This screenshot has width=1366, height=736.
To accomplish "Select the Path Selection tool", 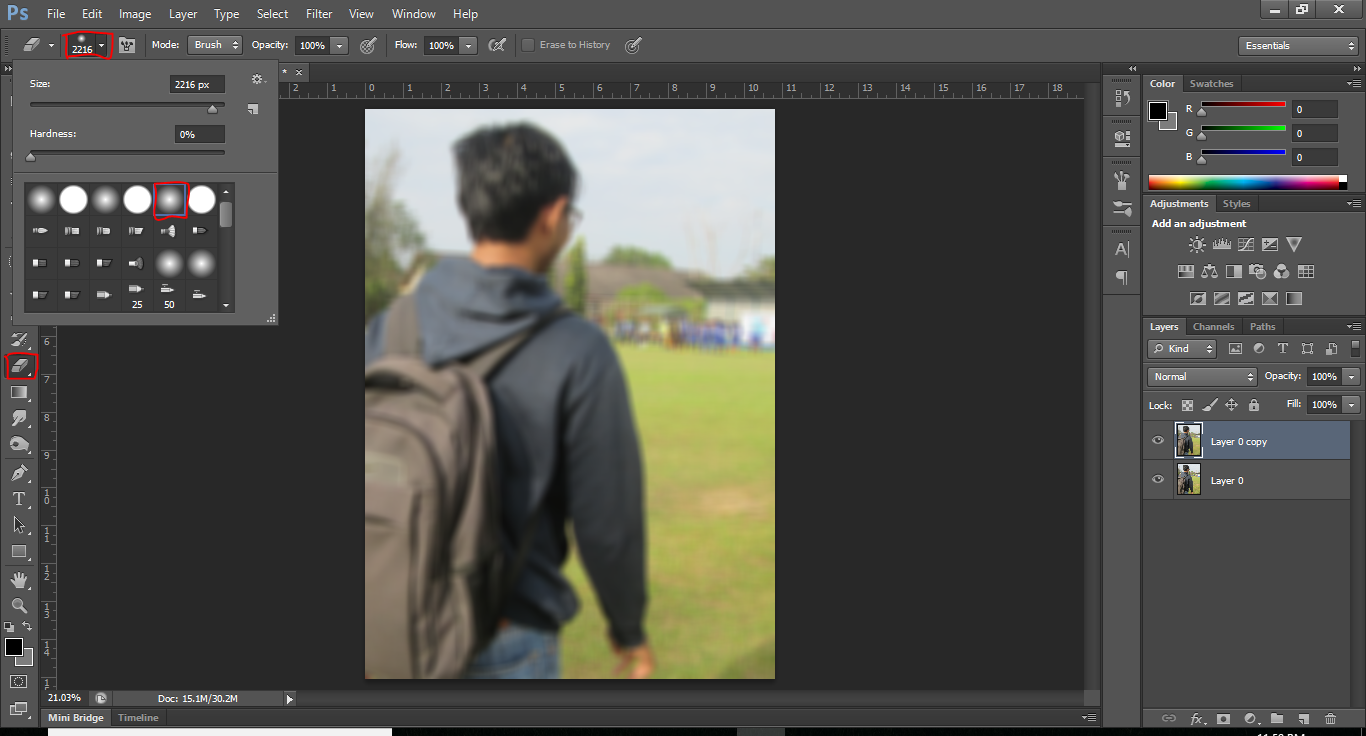I will (x=19, y=524).
